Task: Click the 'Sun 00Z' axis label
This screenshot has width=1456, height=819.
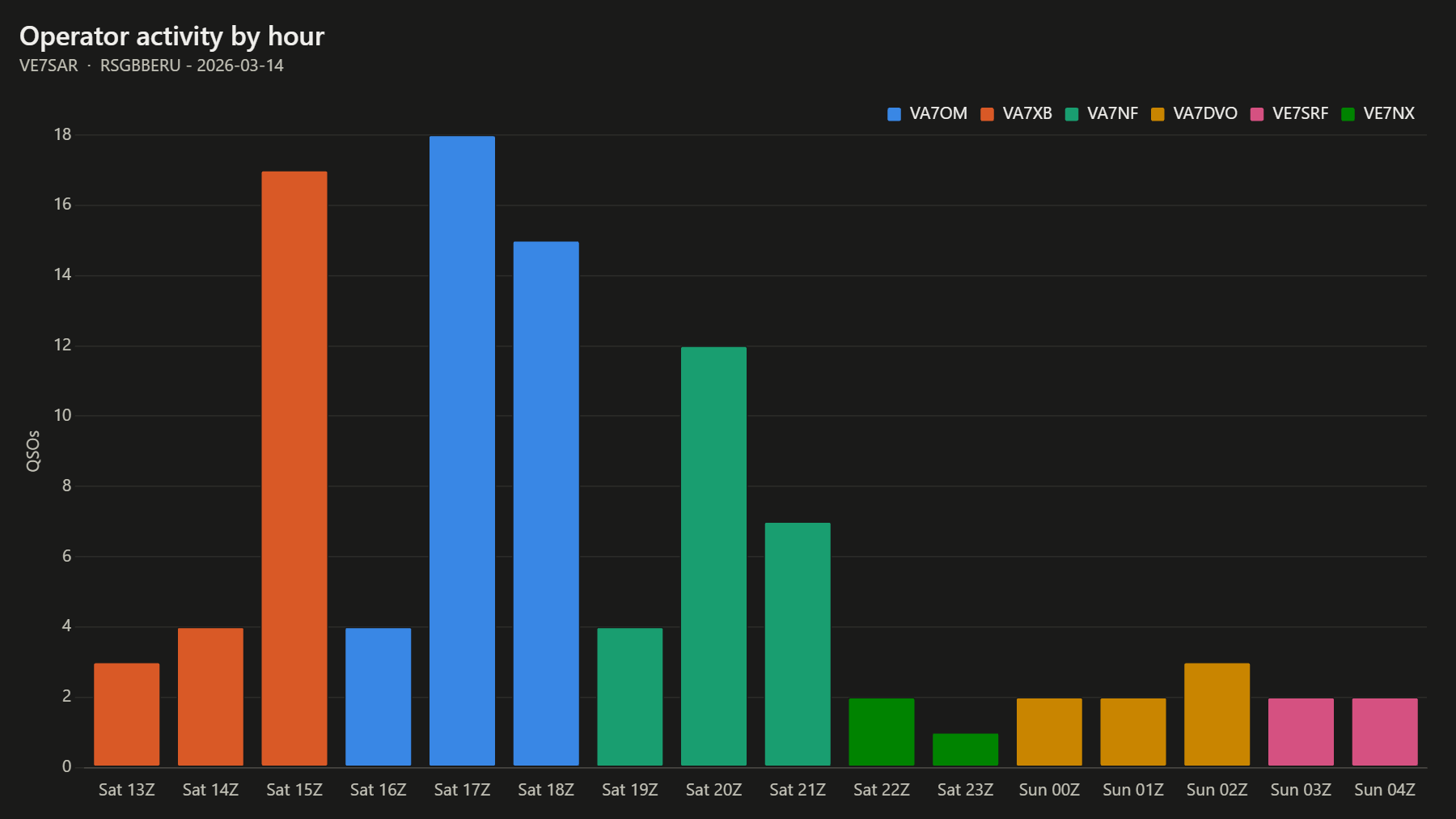Action: pos(1049,790)
